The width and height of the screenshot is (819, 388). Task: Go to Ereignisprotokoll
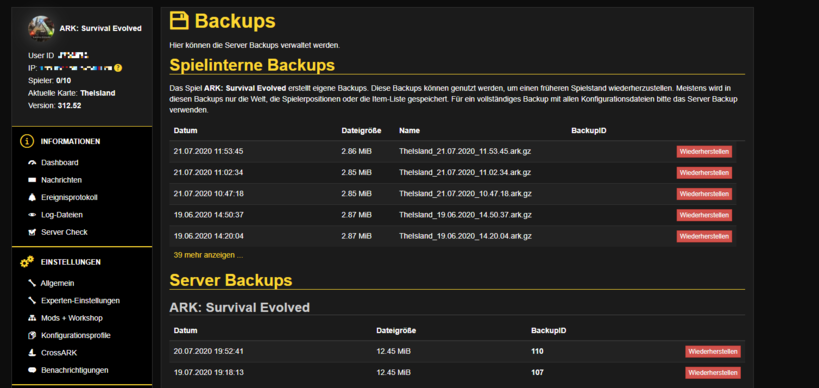pyautogui.click(x=69, y=197)
